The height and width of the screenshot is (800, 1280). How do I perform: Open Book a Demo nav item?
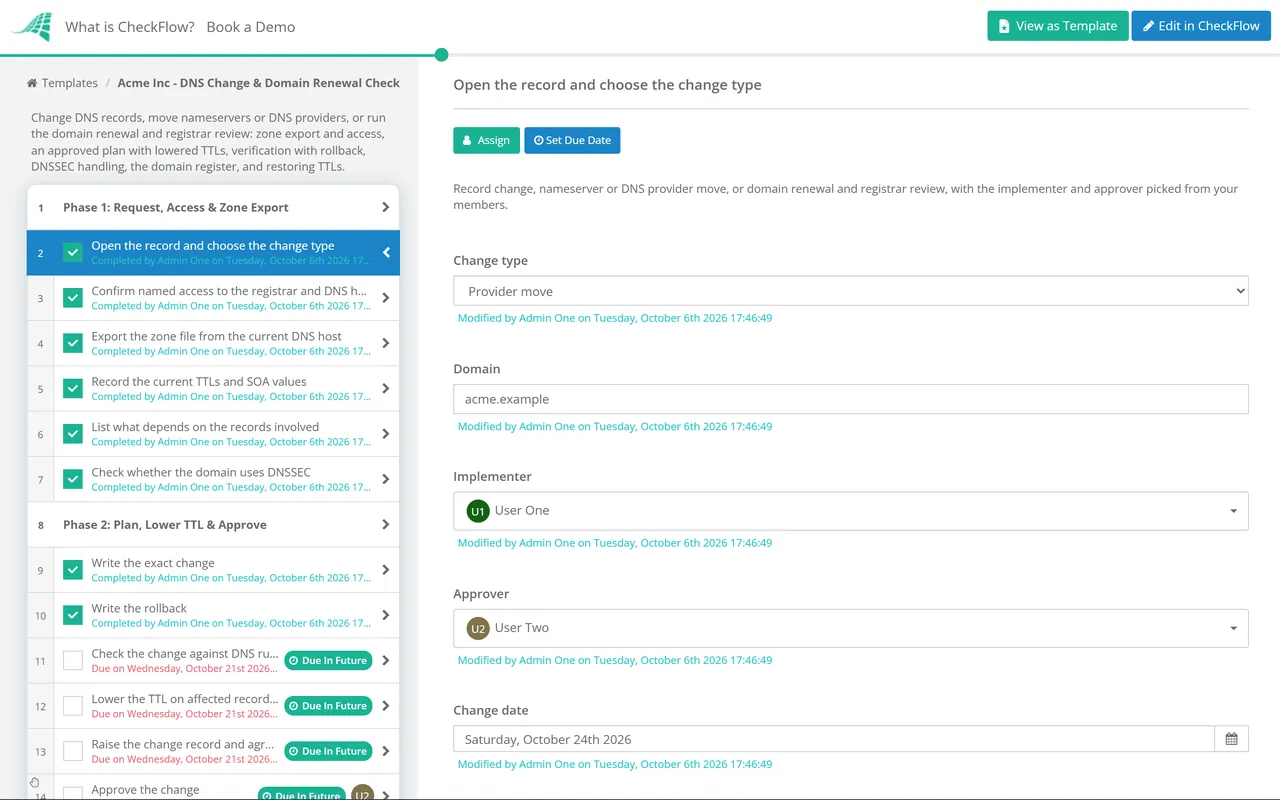pyautogui.click(x=251, y=27)
